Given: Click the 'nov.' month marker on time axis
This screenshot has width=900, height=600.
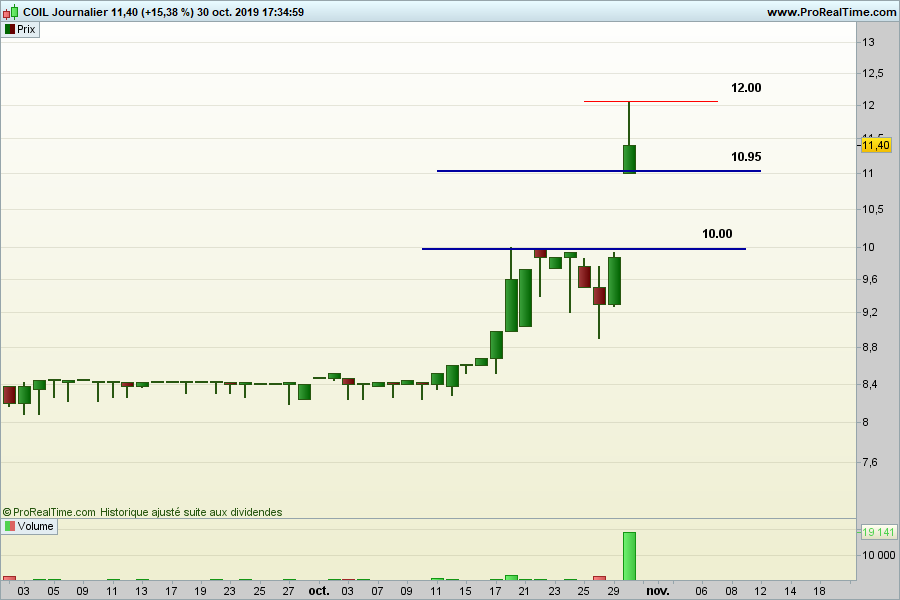Looking at the screenshot, I should pos(657,591).
